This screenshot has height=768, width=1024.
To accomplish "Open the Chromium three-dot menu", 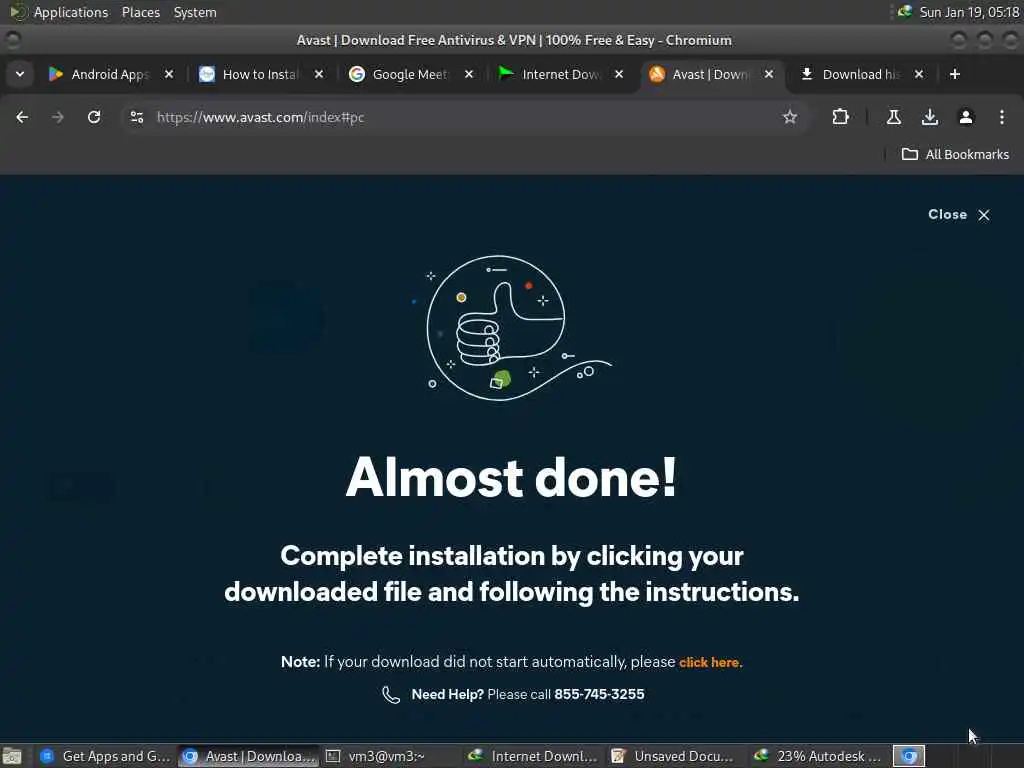I will (1002, 117).
